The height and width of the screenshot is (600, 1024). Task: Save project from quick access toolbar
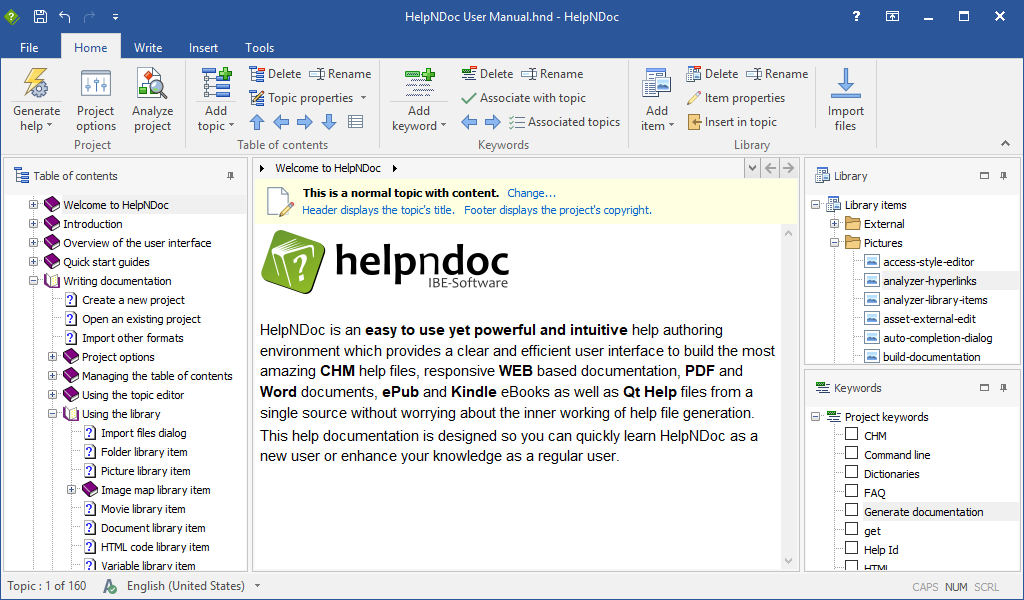pyautogui.click(x=40, y=16)
